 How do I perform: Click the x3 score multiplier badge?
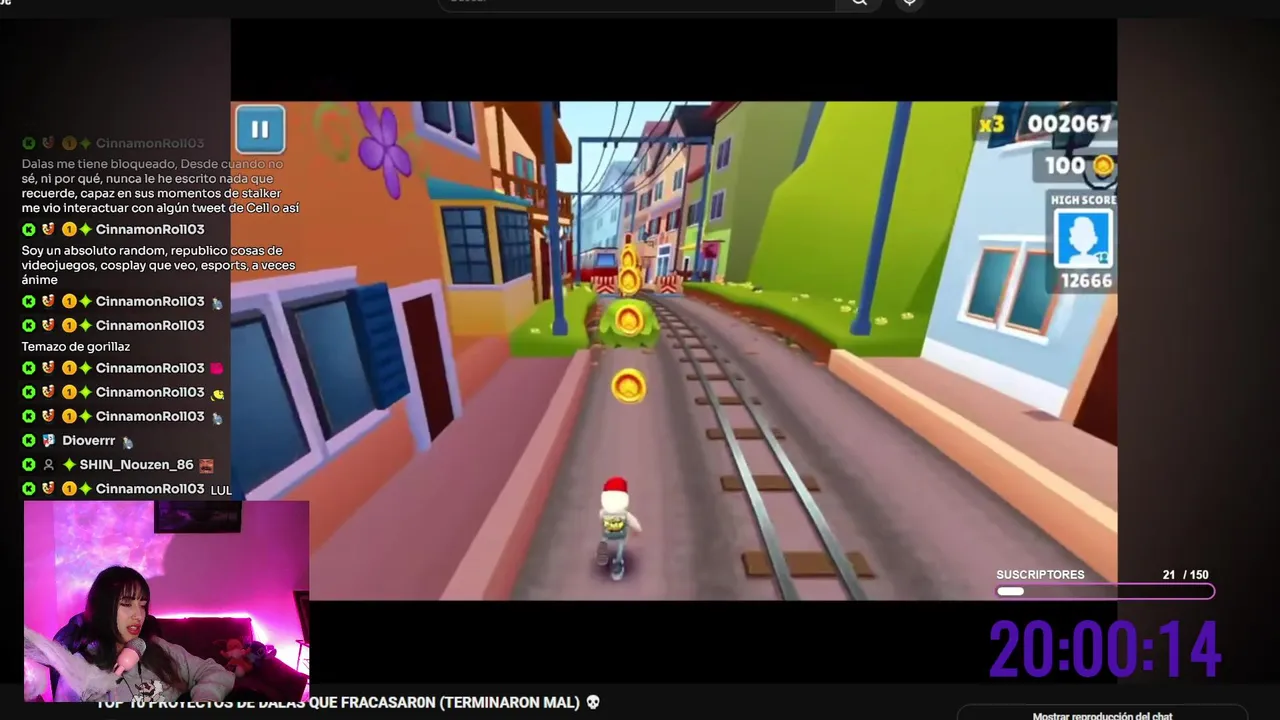coord(991,124)
